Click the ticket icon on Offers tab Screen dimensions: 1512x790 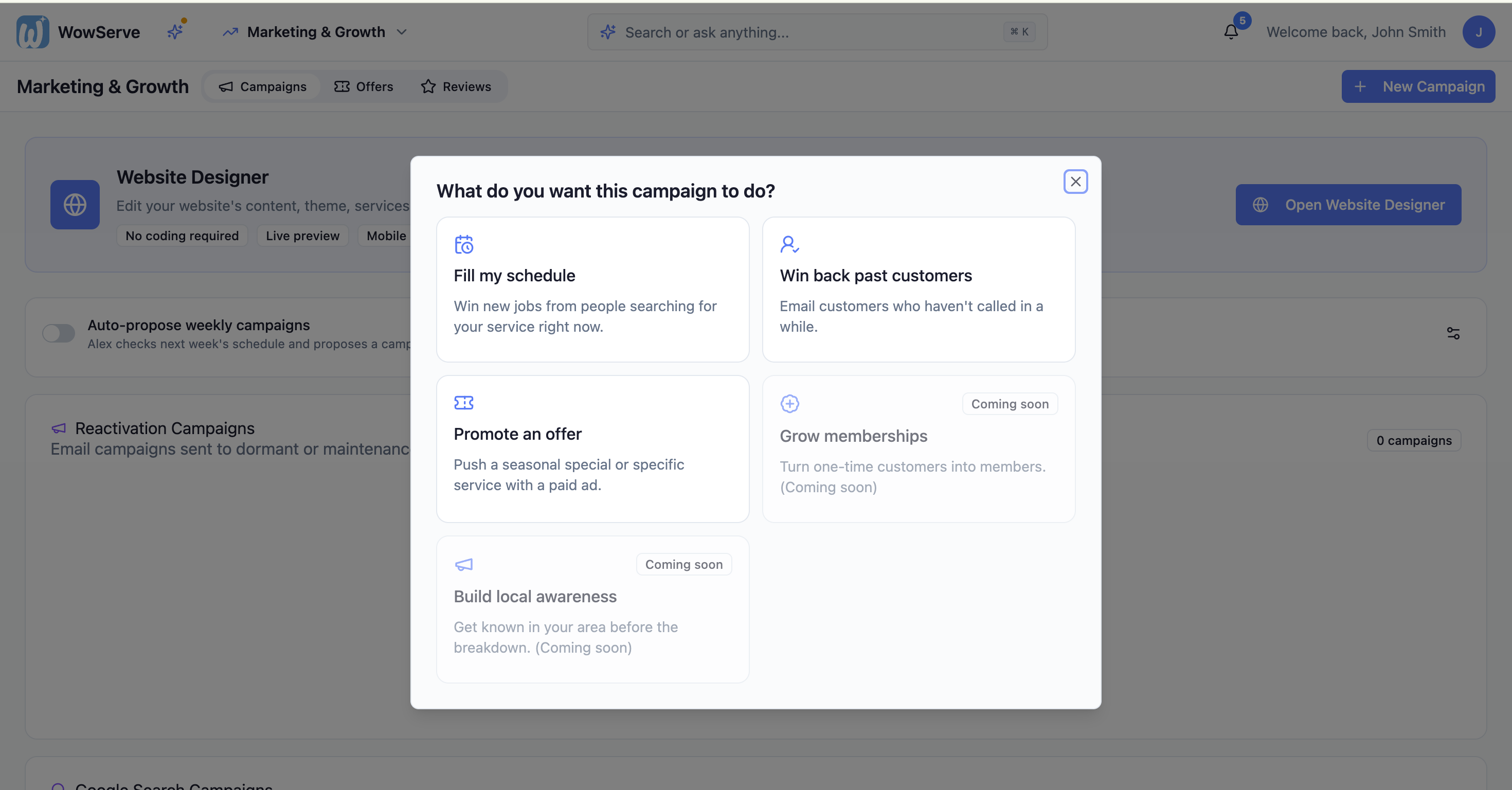(341, 87)
